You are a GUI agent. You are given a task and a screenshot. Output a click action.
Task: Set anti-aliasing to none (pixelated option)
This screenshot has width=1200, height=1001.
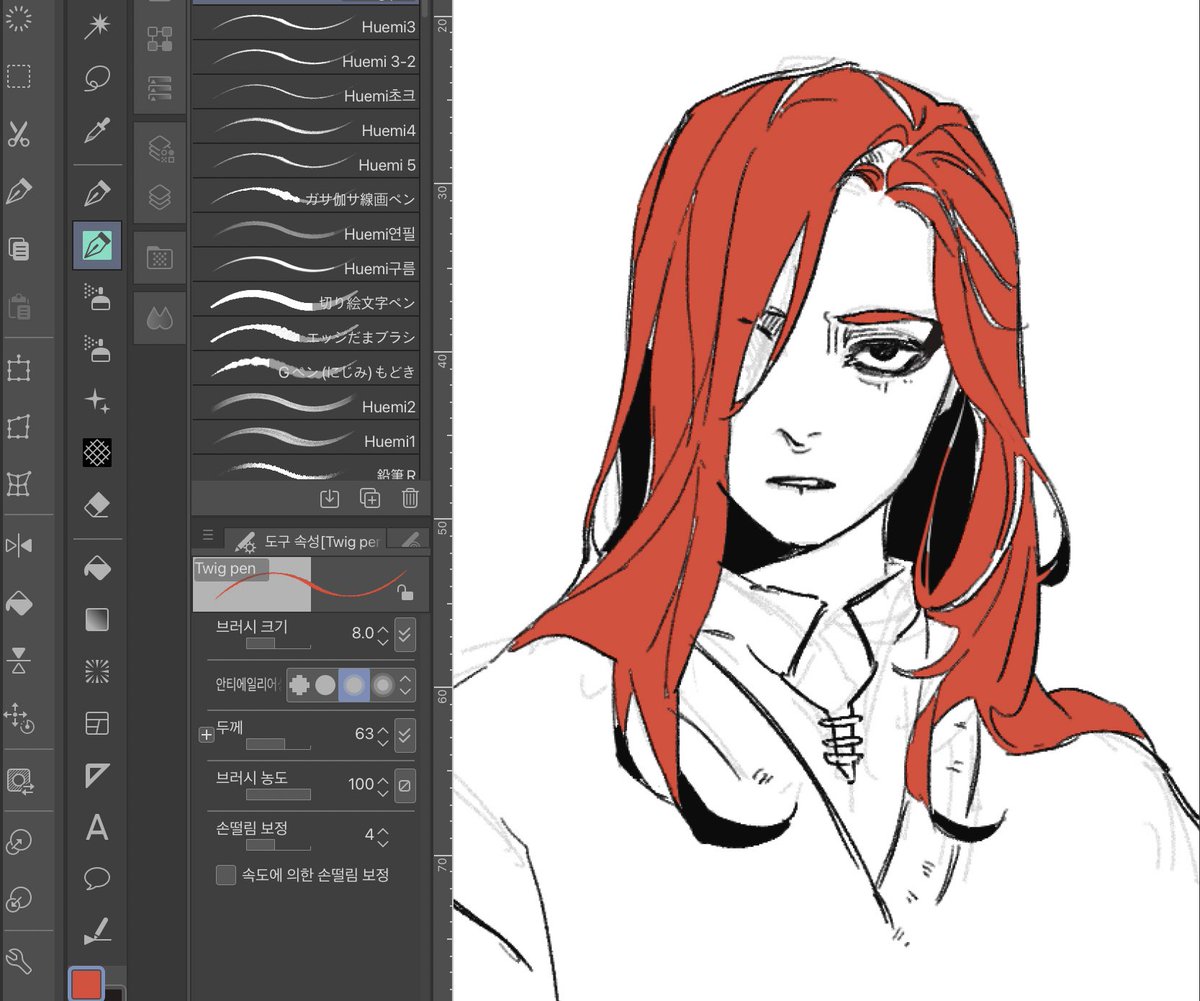(299, 685)
